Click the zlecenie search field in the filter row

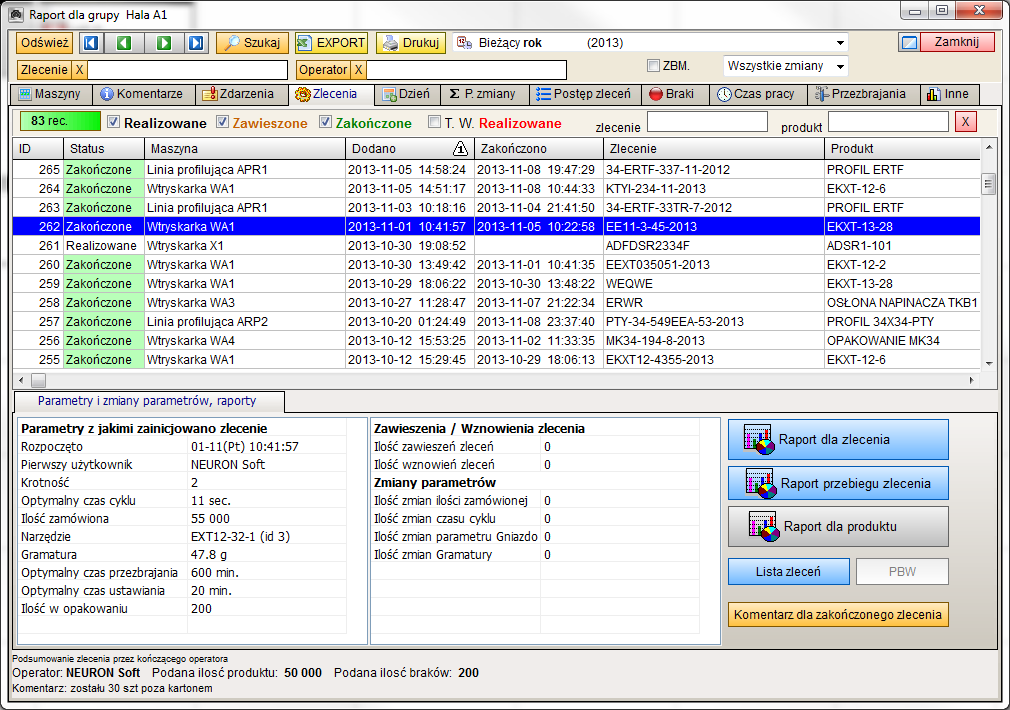(707, 122)
